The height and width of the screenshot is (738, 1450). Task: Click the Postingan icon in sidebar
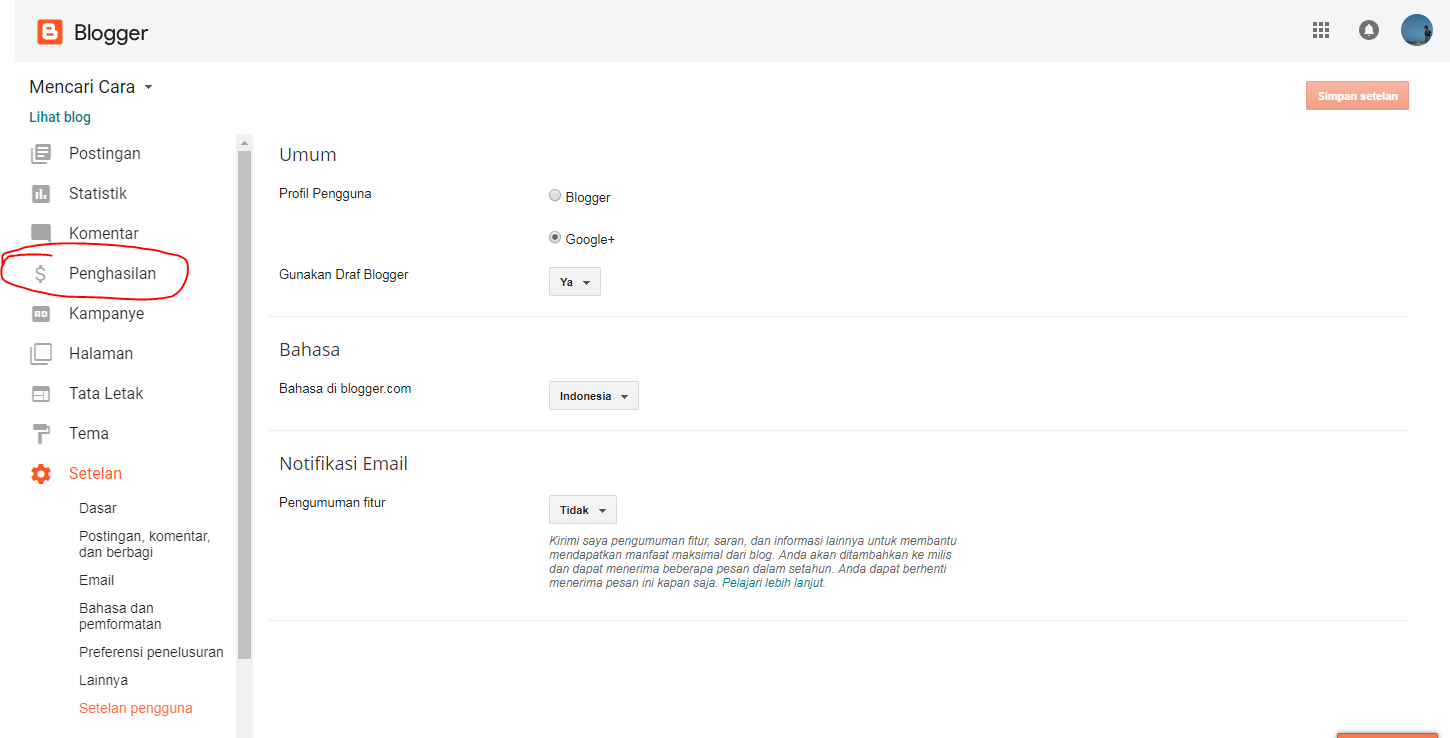click(41, 154)
